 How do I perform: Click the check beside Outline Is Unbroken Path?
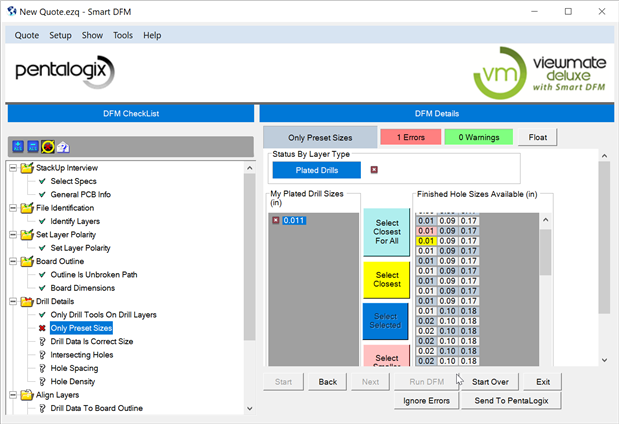[x=42, y=275]
